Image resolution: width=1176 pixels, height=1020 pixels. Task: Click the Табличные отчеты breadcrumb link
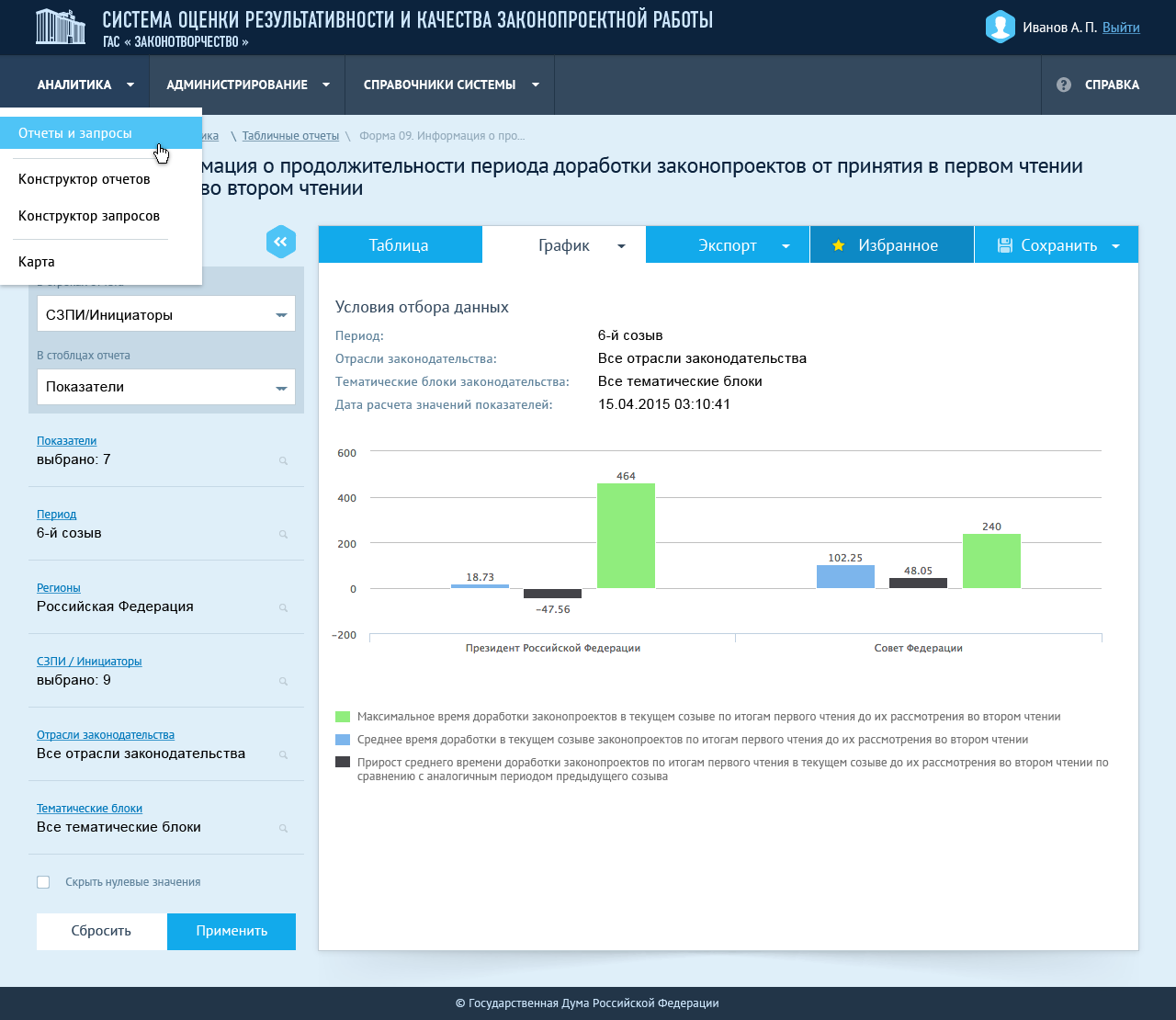click(290, 136)
